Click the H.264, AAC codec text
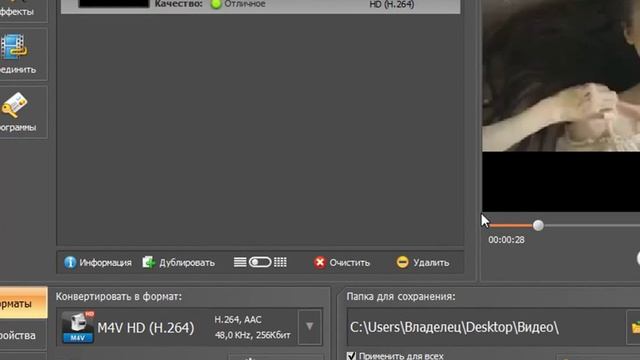 (238, 320)
